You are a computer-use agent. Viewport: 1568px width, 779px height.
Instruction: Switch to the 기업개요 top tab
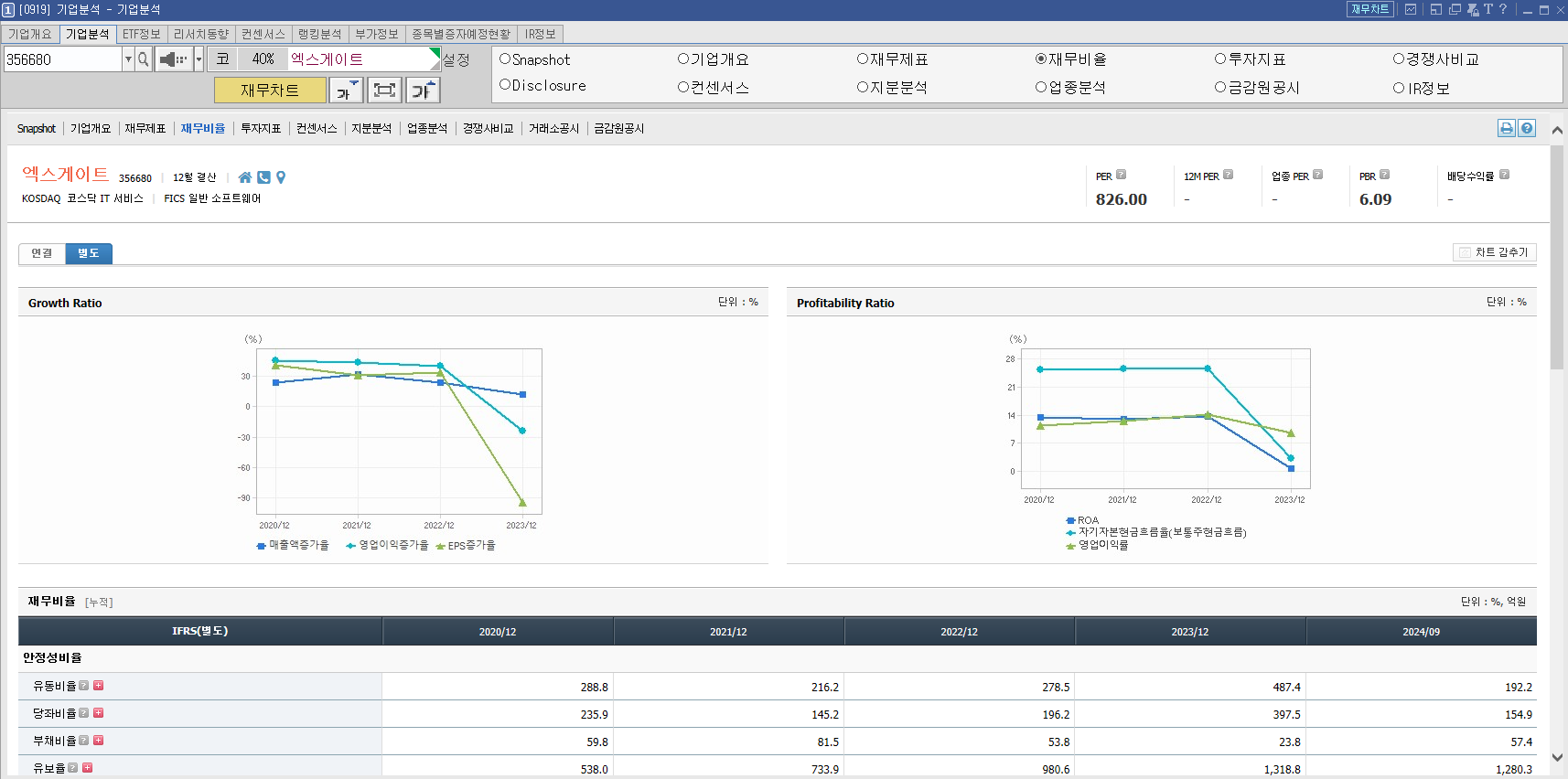point(30,34)
